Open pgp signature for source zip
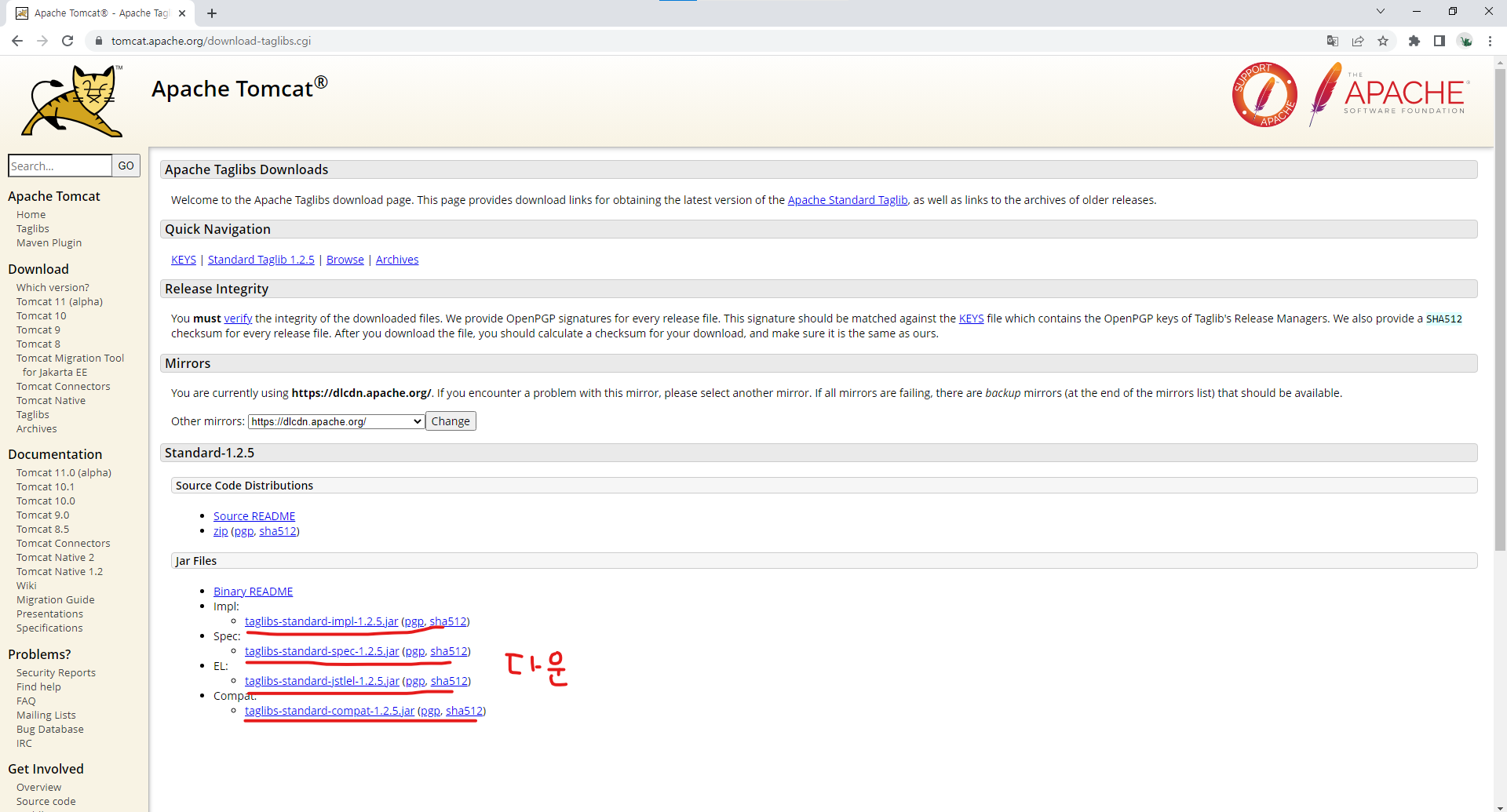The height and width of the screenshot is (812, 1507). (x=244, y=531)
